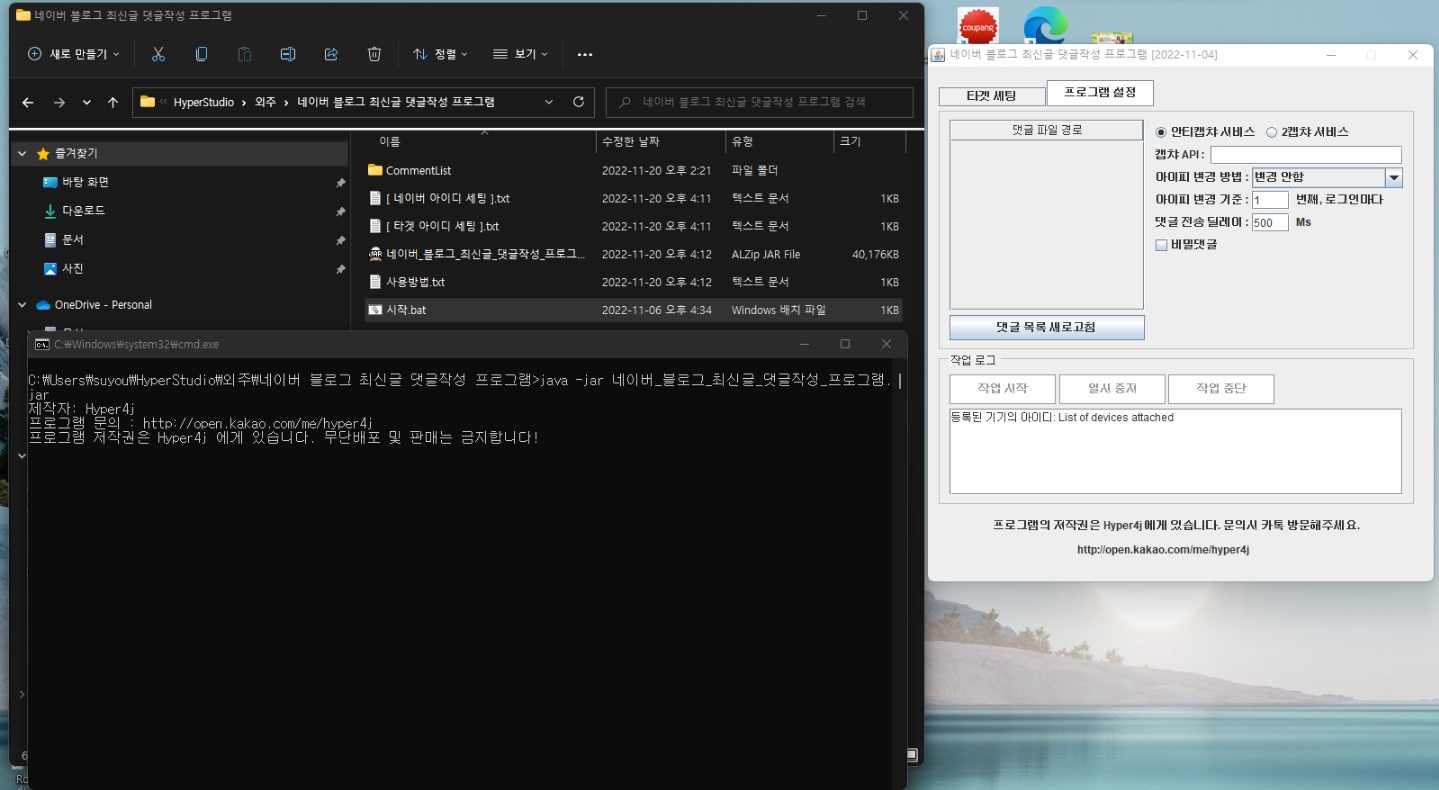Open the three-dot See more menu in Explorer
The width and height of the screenshot is (1439, 790).
point(585,54)
